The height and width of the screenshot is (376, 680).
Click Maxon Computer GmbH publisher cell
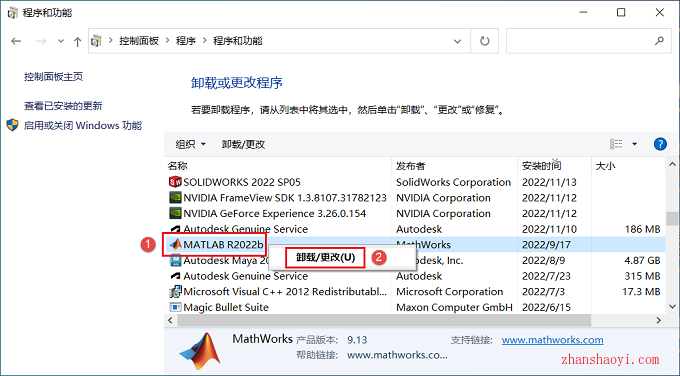[x=454, y=307]
